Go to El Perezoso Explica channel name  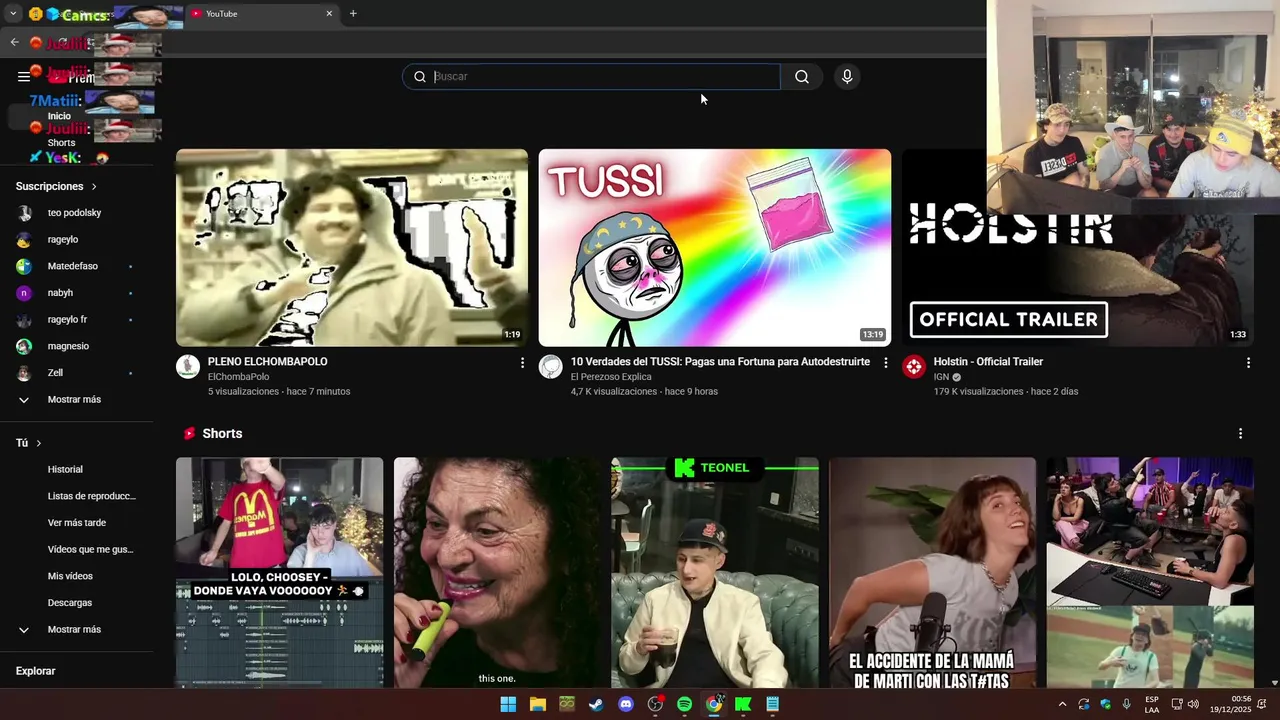pos(611,377)
